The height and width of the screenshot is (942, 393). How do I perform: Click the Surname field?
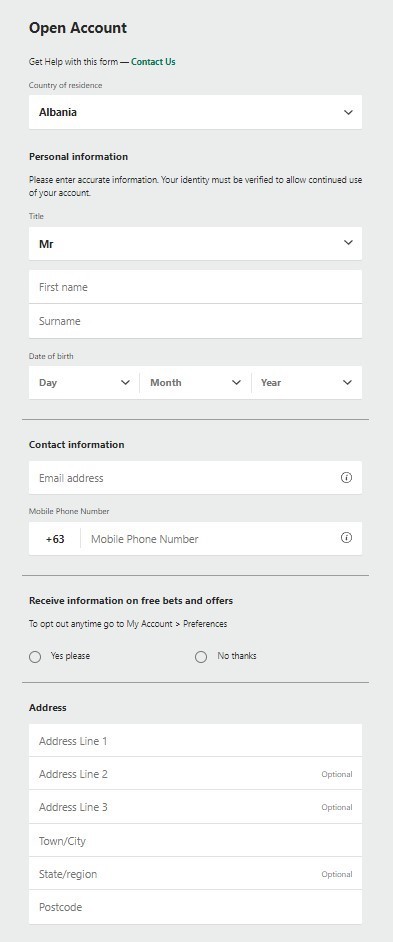click(x=195, y=321)
